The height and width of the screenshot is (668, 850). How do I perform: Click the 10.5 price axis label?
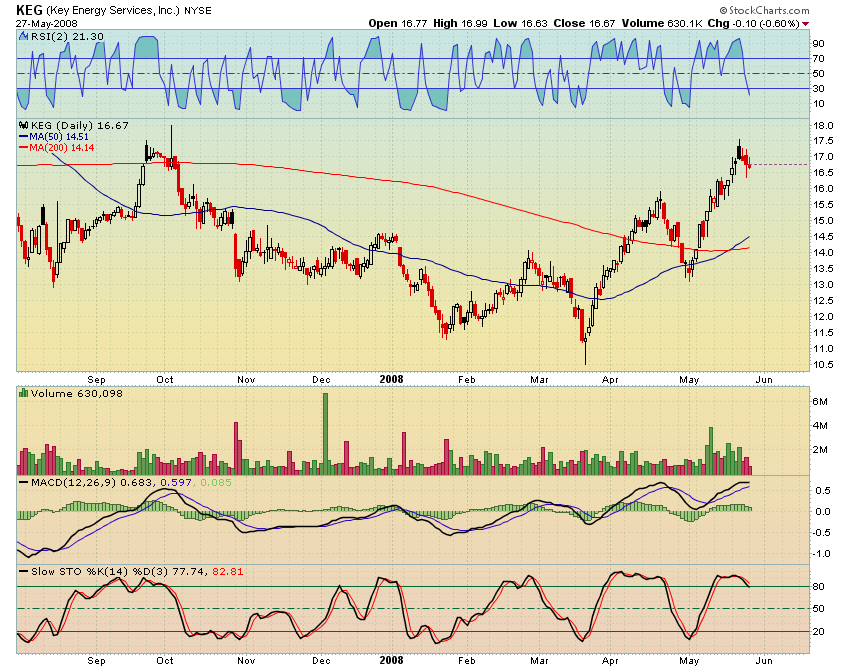click(x=823, y=364)
